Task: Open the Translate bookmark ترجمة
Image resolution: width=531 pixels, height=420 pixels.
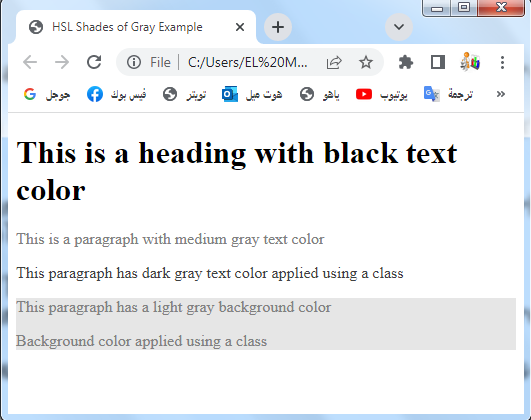Action: pos(448,94)
